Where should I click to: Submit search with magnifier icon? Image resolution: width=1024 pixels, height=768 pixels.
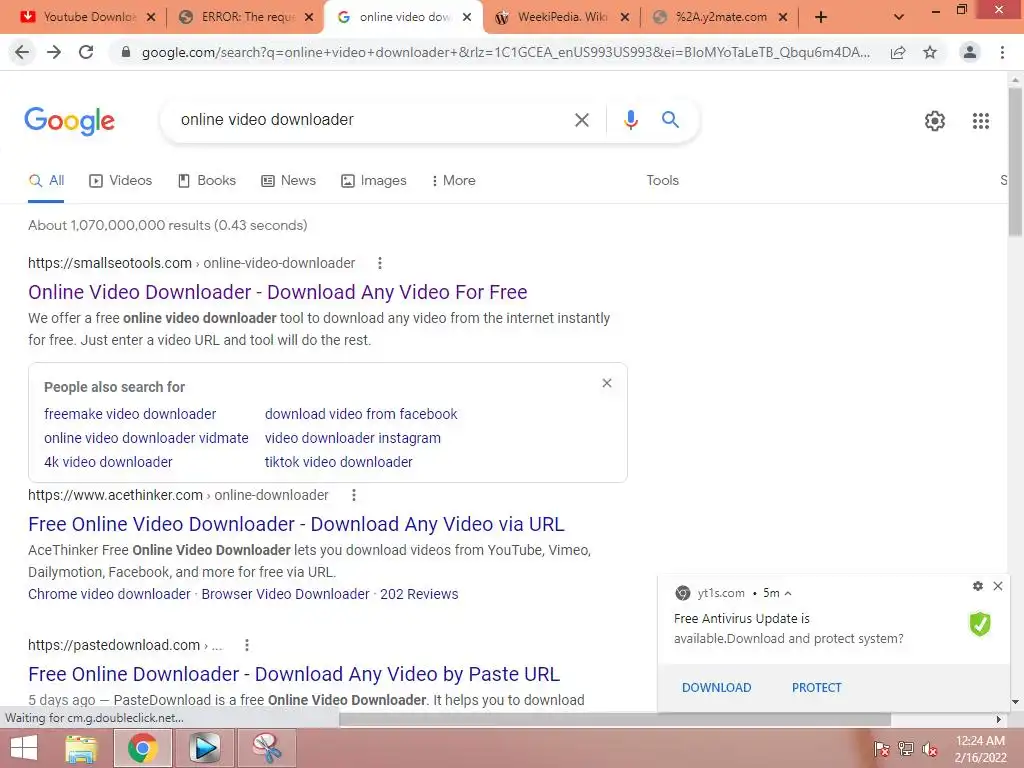pos(670,120)
